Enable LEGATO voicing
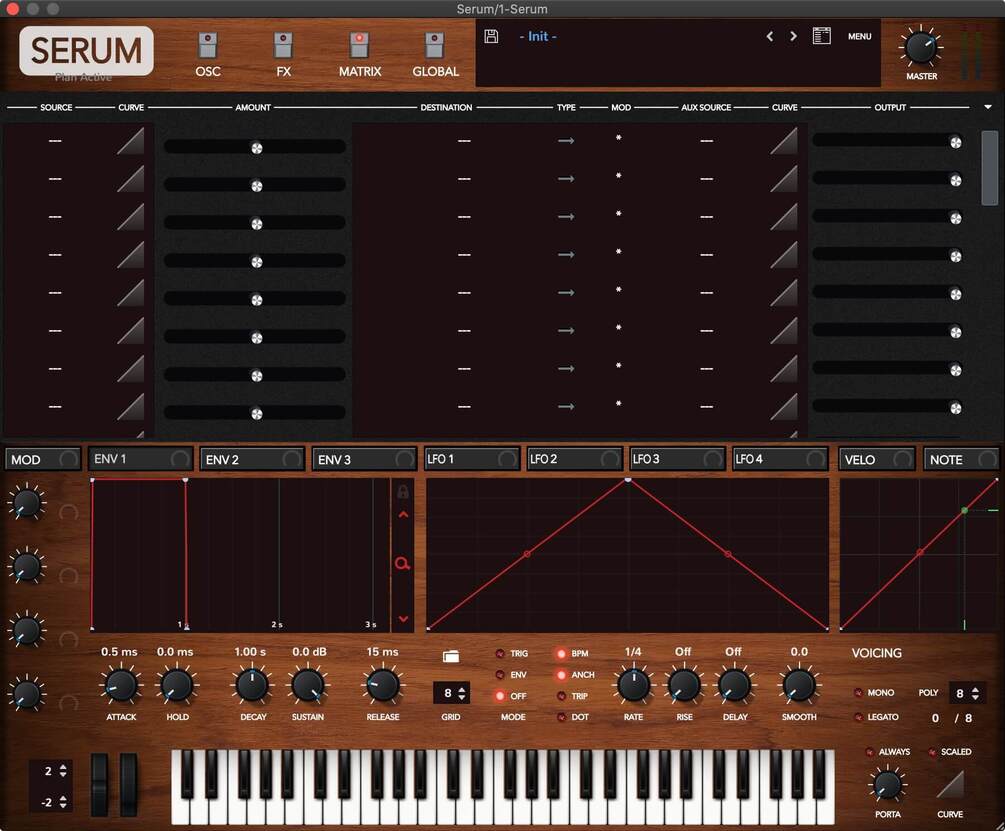This screenshot has width=1005, height=831. click(x=858, y=717)
